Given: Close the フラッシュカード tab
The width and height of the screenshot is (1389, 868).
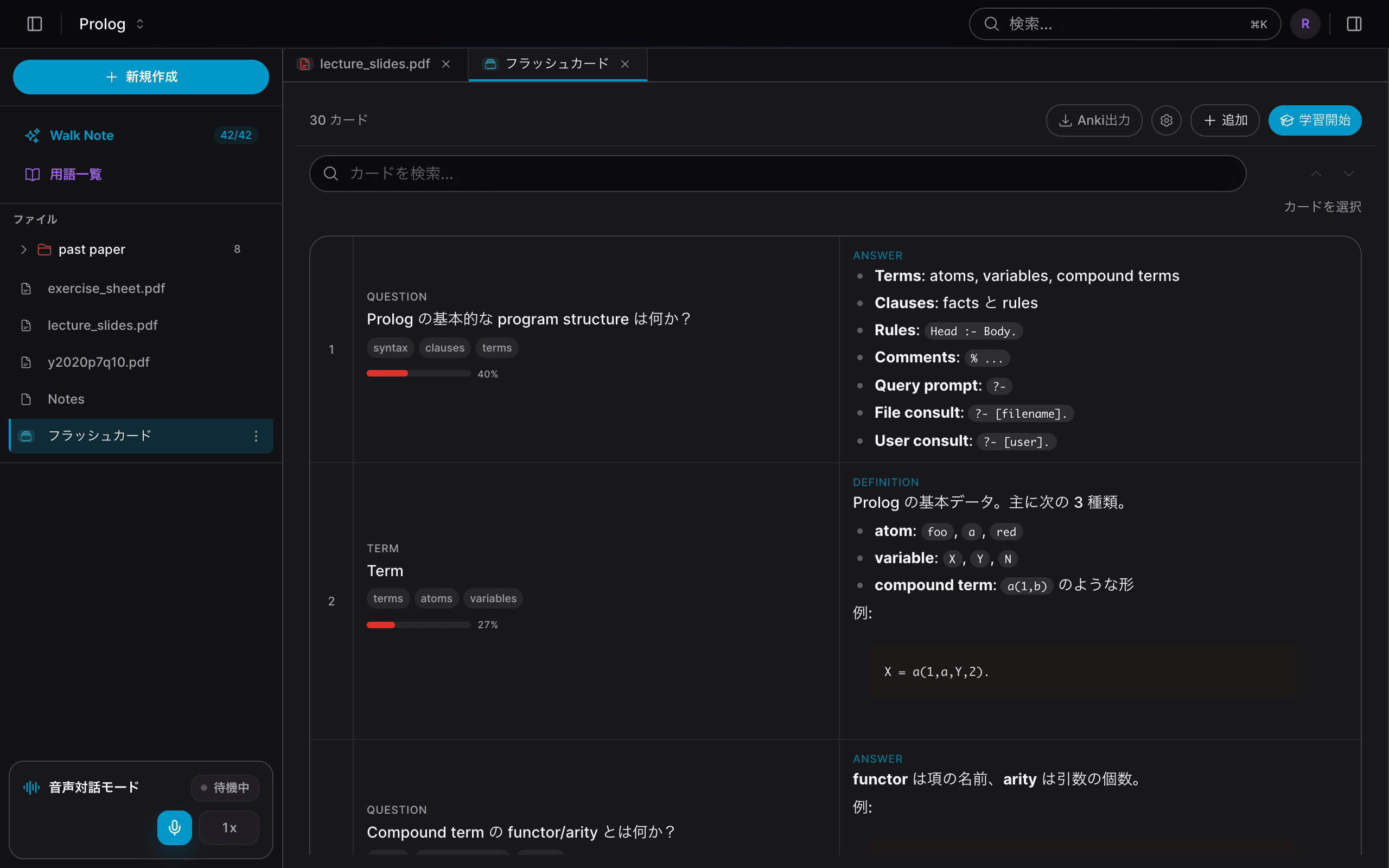Looking at the screenshot, I should click(x=625, y=65).
